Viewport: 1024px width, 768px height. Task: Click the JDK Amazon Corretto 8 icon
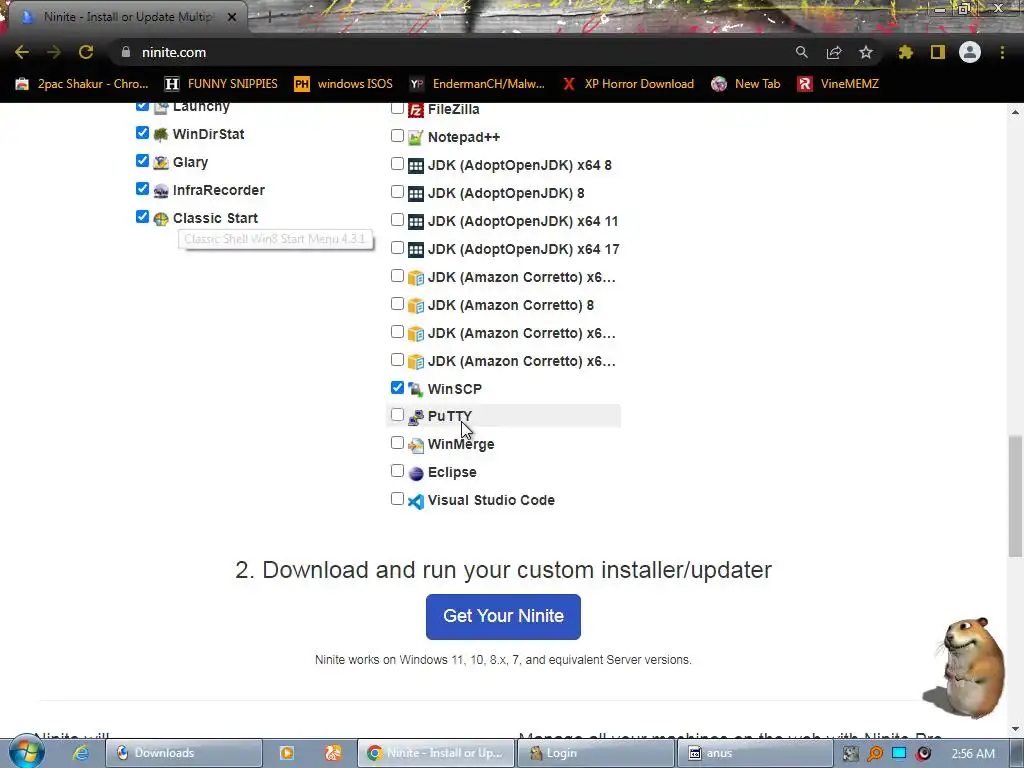tap(416, 306)
